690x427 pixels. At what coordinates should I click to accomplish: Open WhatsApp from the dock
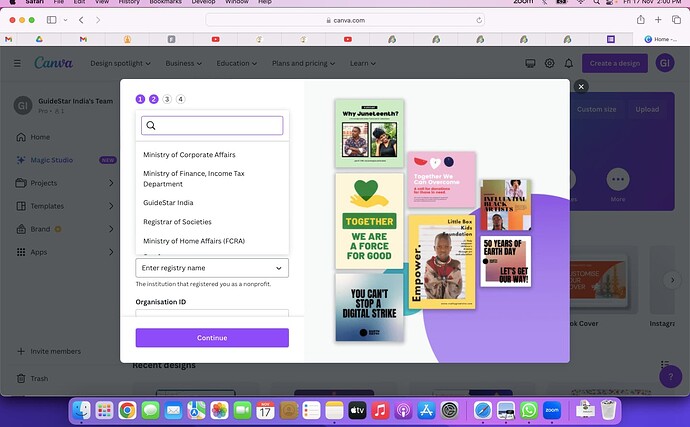coord(529,411)
